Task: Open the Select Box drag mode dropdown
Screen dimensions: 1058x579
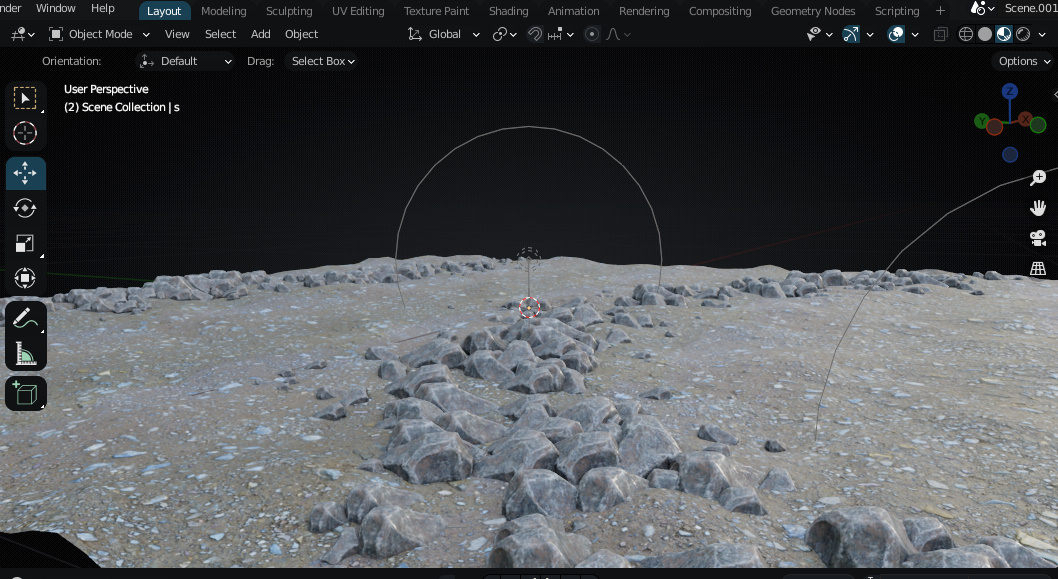Action: pos(321,61)
